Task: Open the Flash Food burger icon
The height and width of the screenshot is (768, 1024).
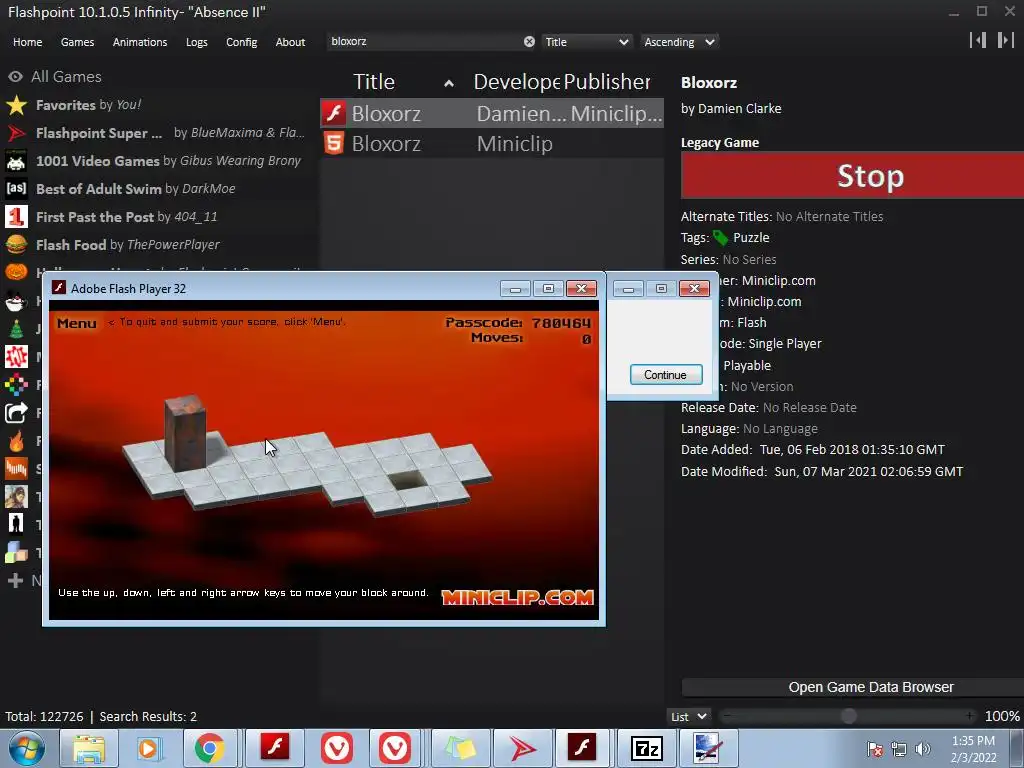Action: 16,245
